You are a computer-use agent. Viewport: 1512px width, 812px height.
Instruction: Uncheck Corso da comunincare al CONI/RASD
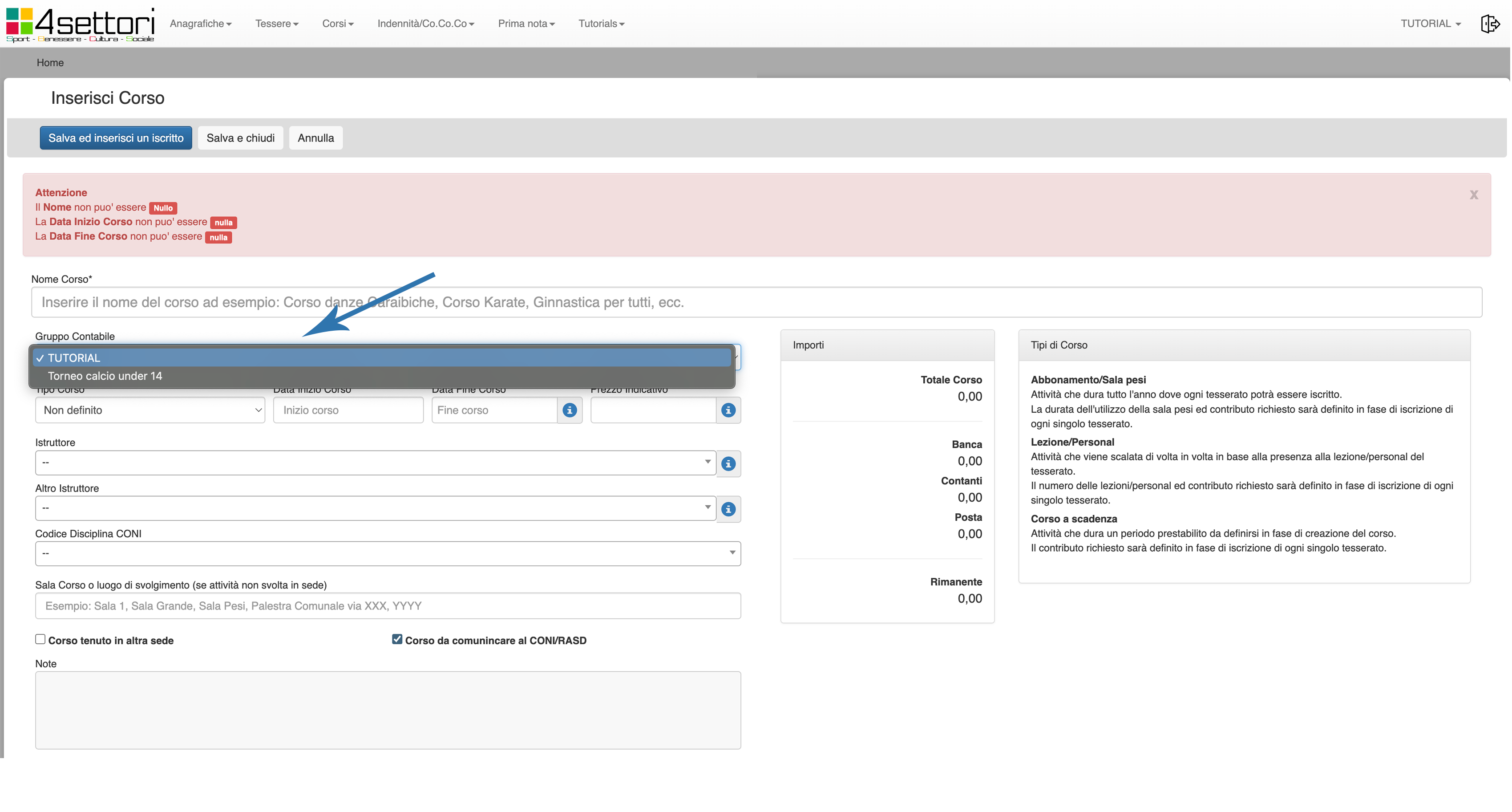click(x=397, y=639)
